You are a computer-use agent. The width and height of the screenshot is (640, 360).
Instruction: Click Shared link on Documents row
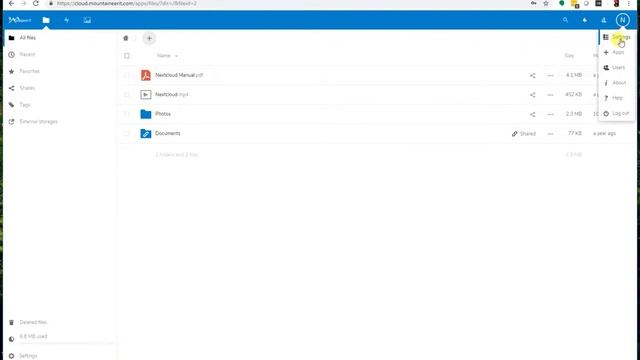coord(524,133)
